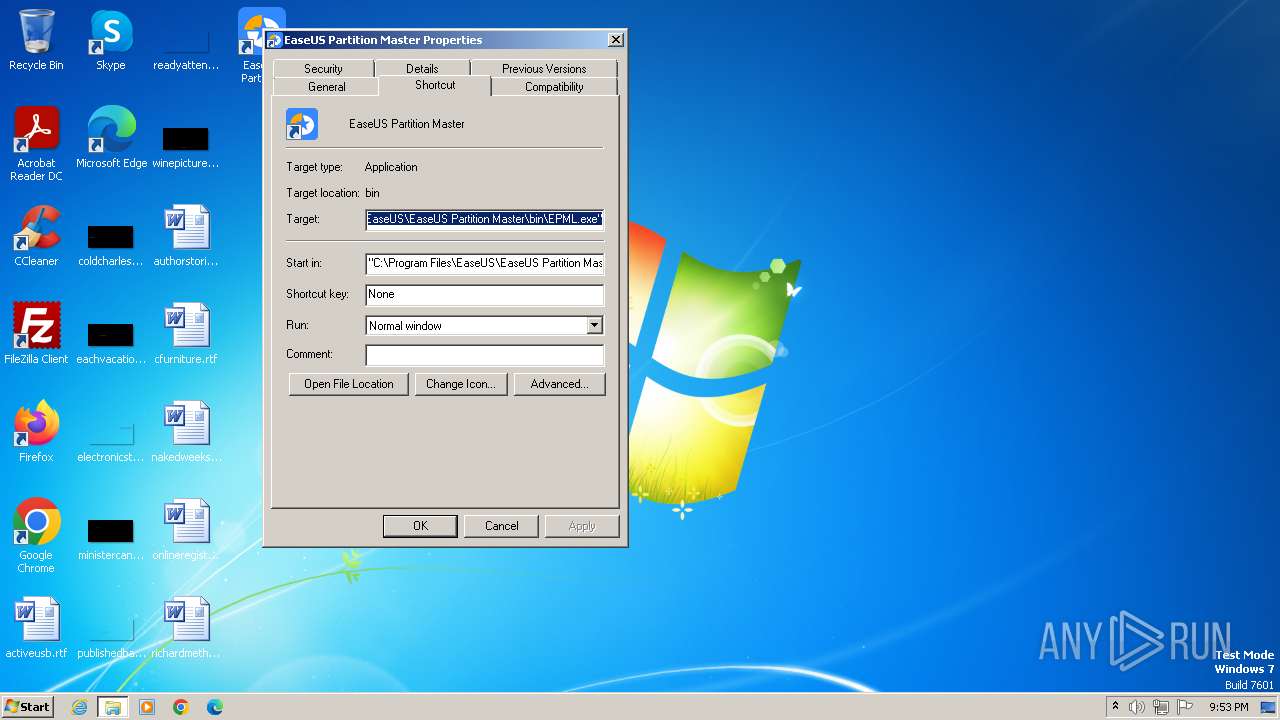Open Windows Explorer from the taskbar
1280x720 pixels.
112,707
